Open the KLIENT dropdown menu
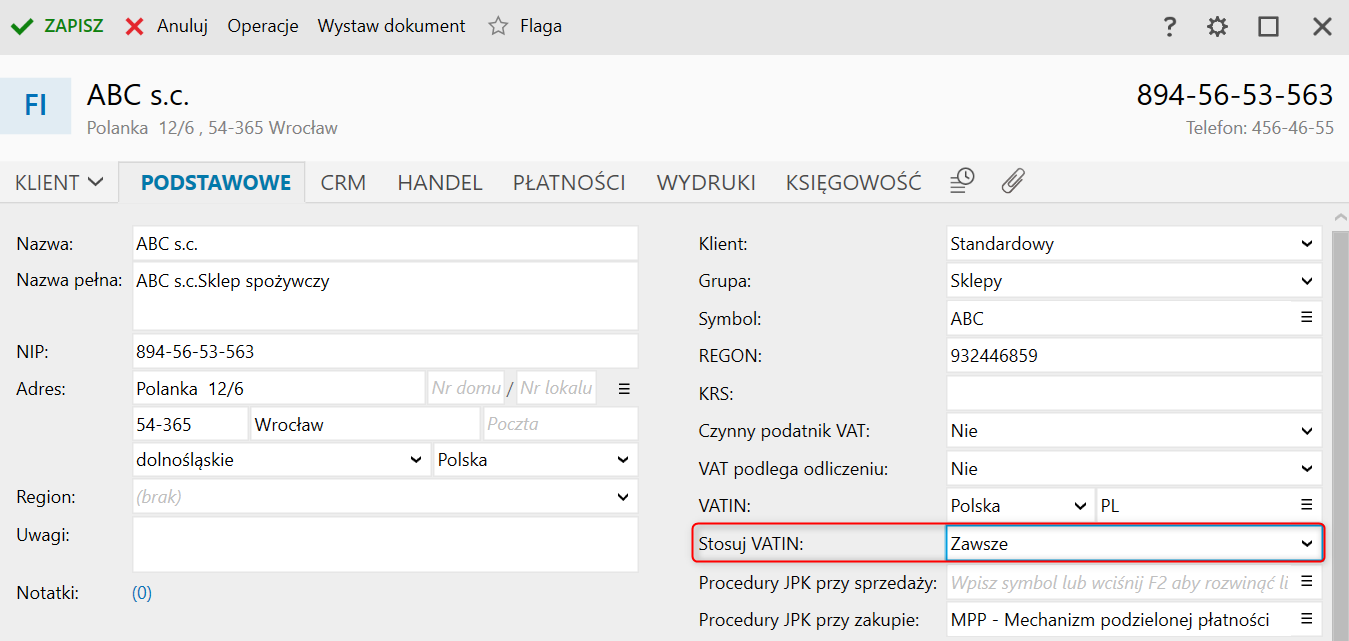 click(x=59, y=183)
